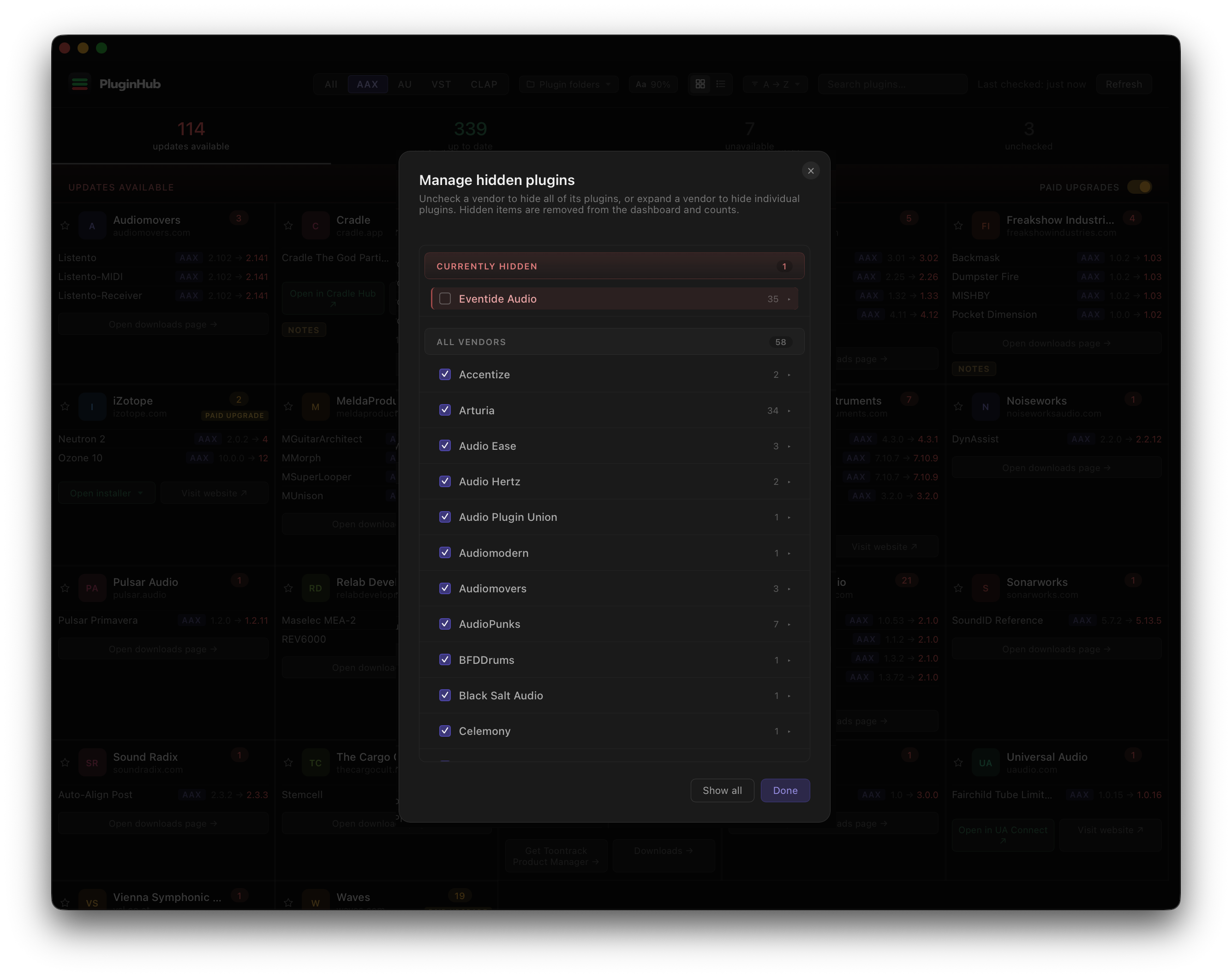Click the Audiomovers vendor avatar icon
The width and height of the screenshot is (1232, 978).
tap(92, 226)
